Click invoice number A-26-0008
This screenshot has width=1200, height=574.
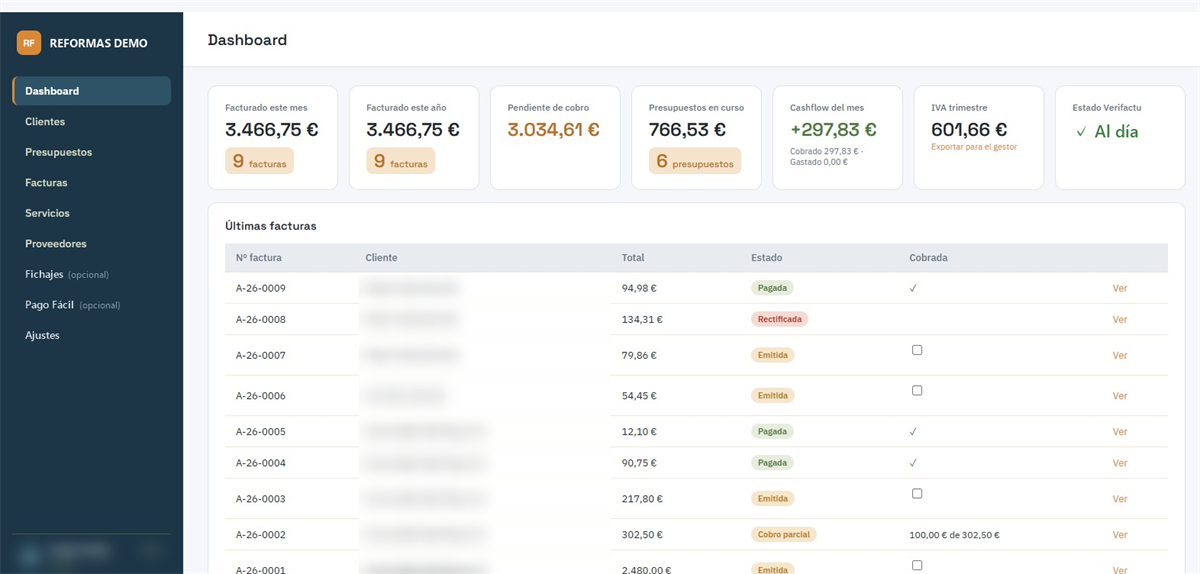click(261, 320)
